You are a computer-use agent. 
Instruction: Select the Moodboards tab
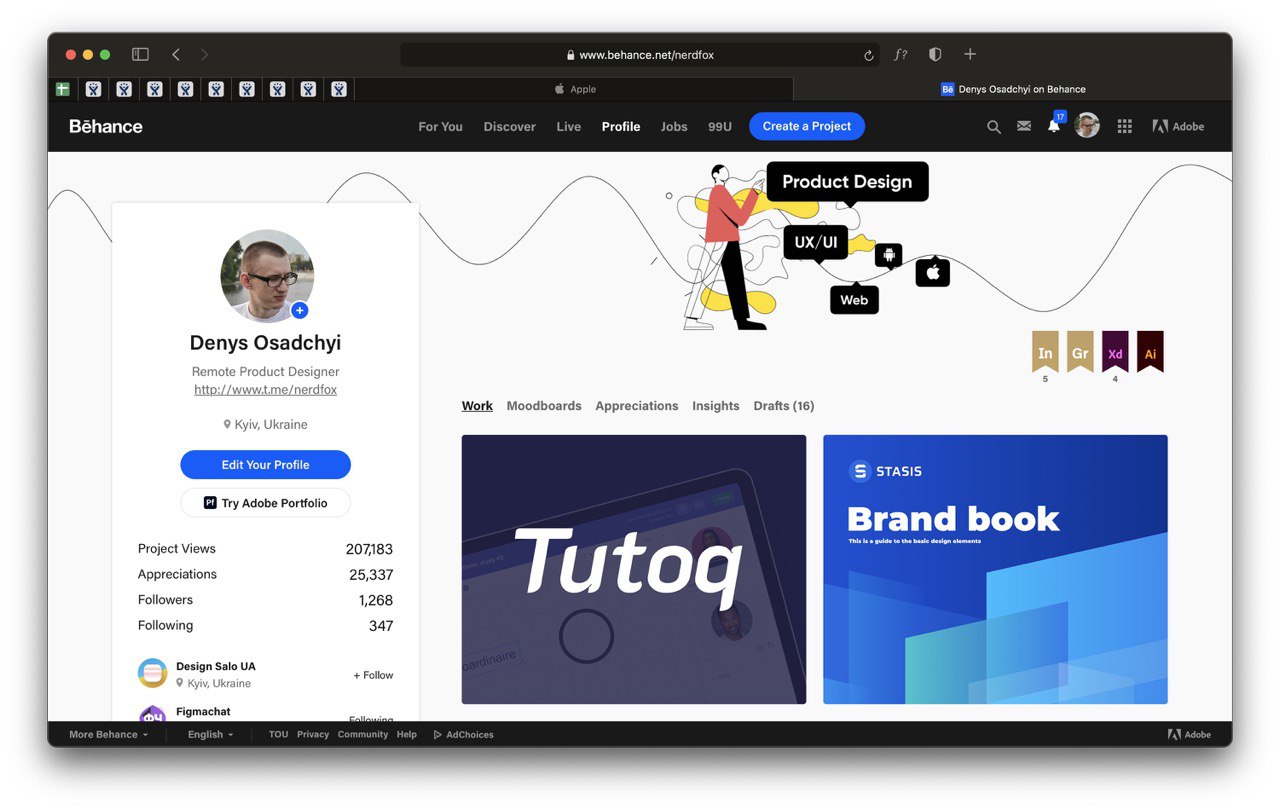click(x=544, y=406)
